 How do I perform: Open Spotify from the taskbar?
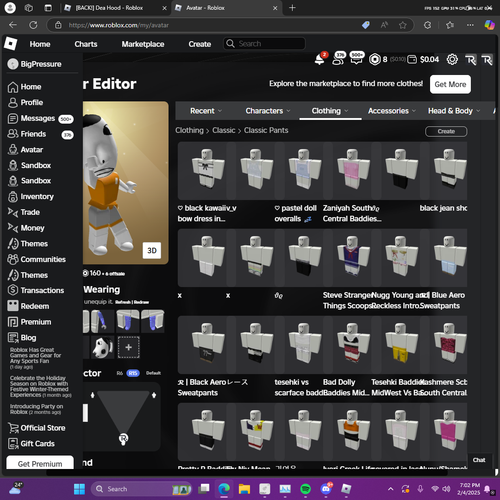pyautogui.click(x=305, y=489)
